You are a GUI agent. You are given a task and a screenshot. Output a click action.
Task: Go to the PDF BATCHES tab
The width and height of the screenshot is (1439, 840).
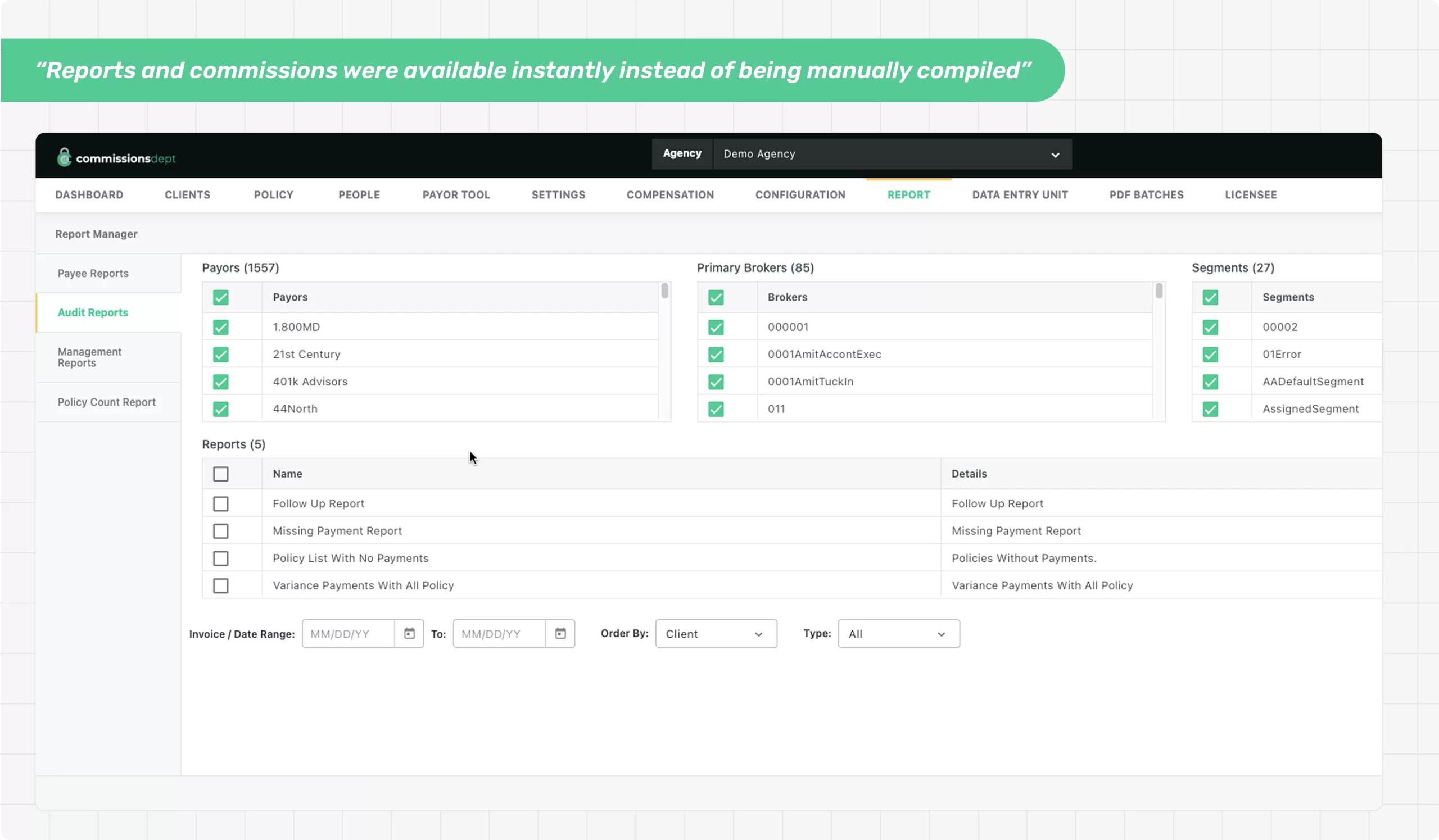pos(1146,195)
